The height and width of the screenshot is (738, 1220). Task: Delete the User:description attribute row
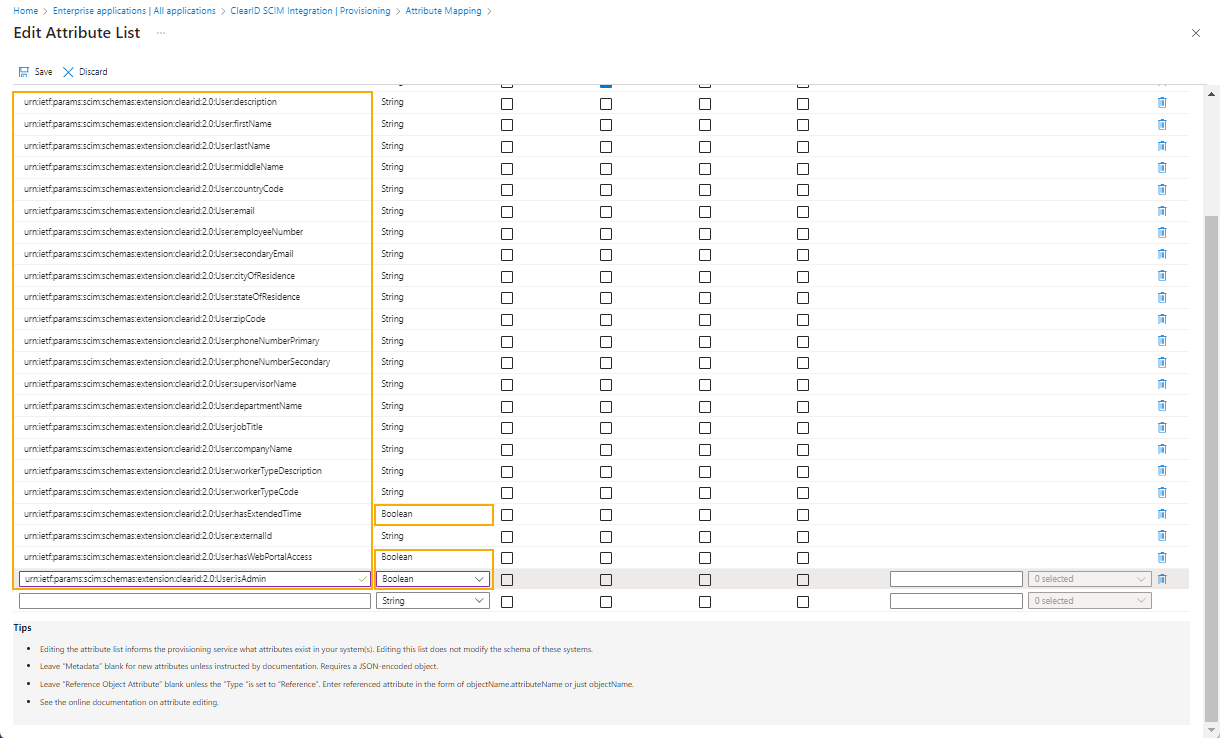tap(1161, 101)
